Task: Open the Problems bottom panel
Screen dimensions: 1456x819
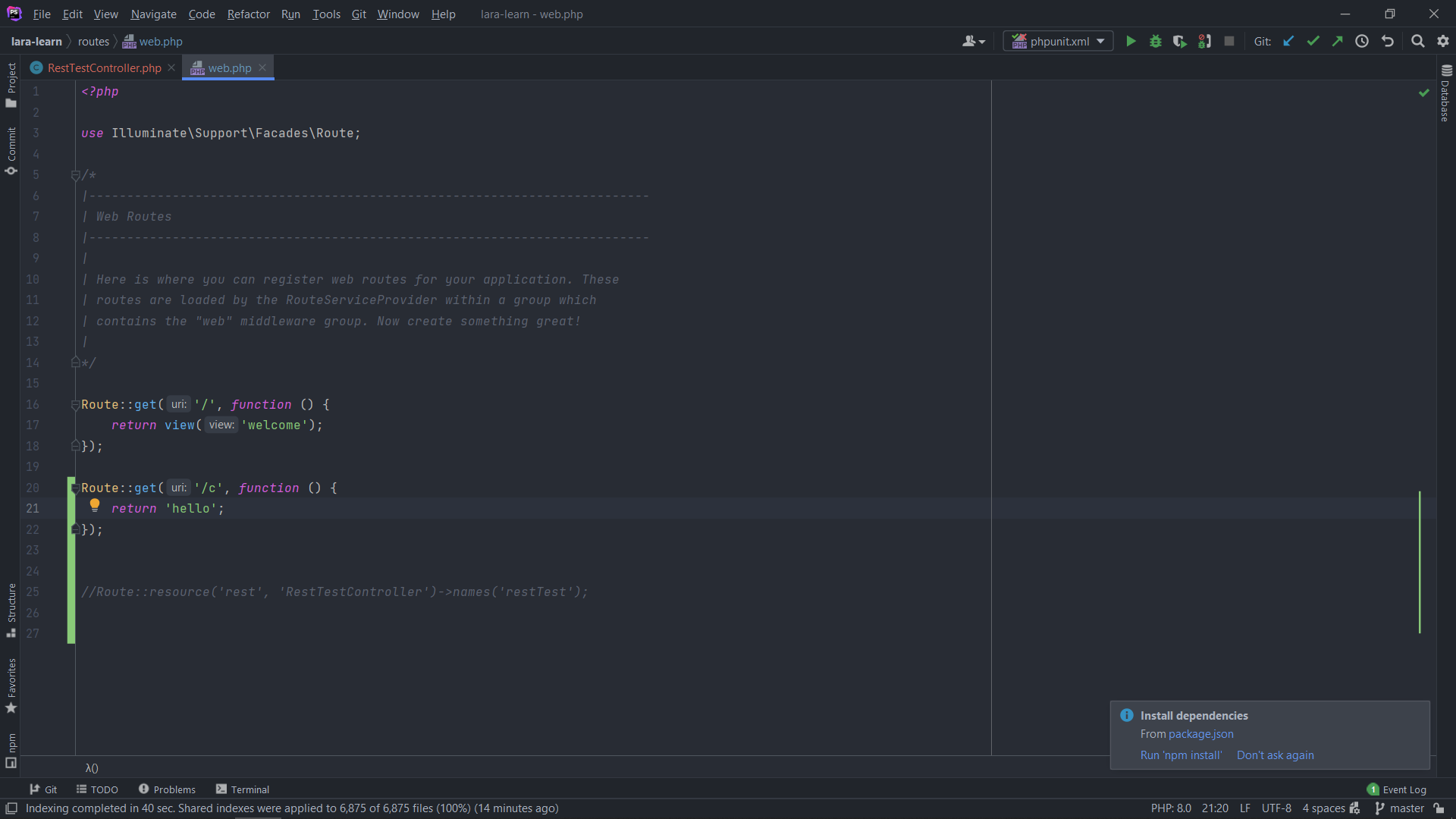Action: 167,789
